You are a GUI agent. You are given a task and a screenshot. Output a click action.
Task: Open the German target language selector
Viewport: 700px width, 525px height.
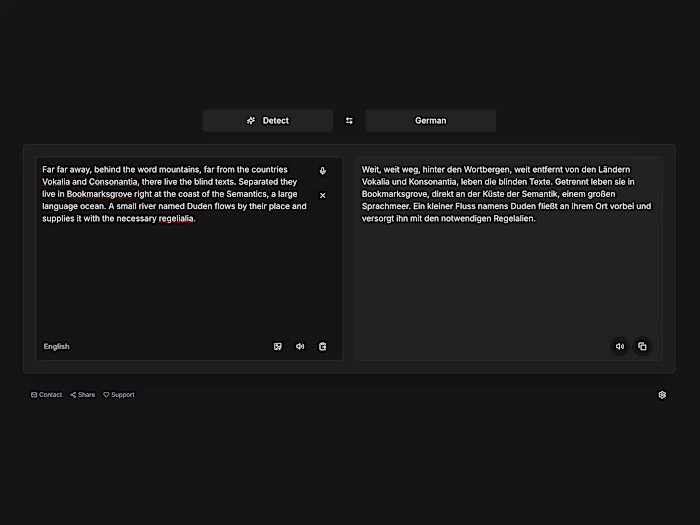click(x=430, y=121)
